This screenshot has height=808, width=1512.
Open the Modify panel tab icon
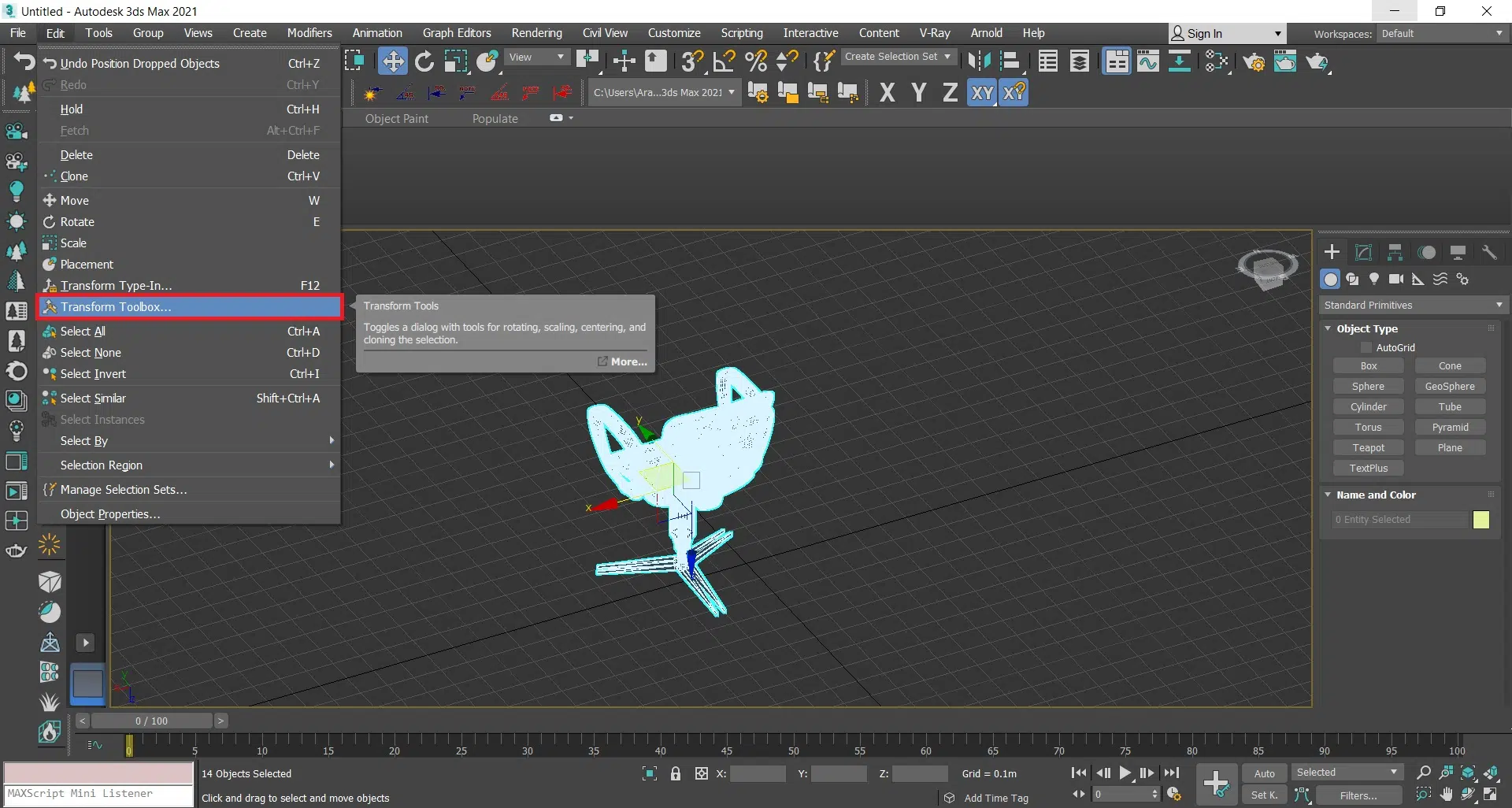(x=1363, y=253)
